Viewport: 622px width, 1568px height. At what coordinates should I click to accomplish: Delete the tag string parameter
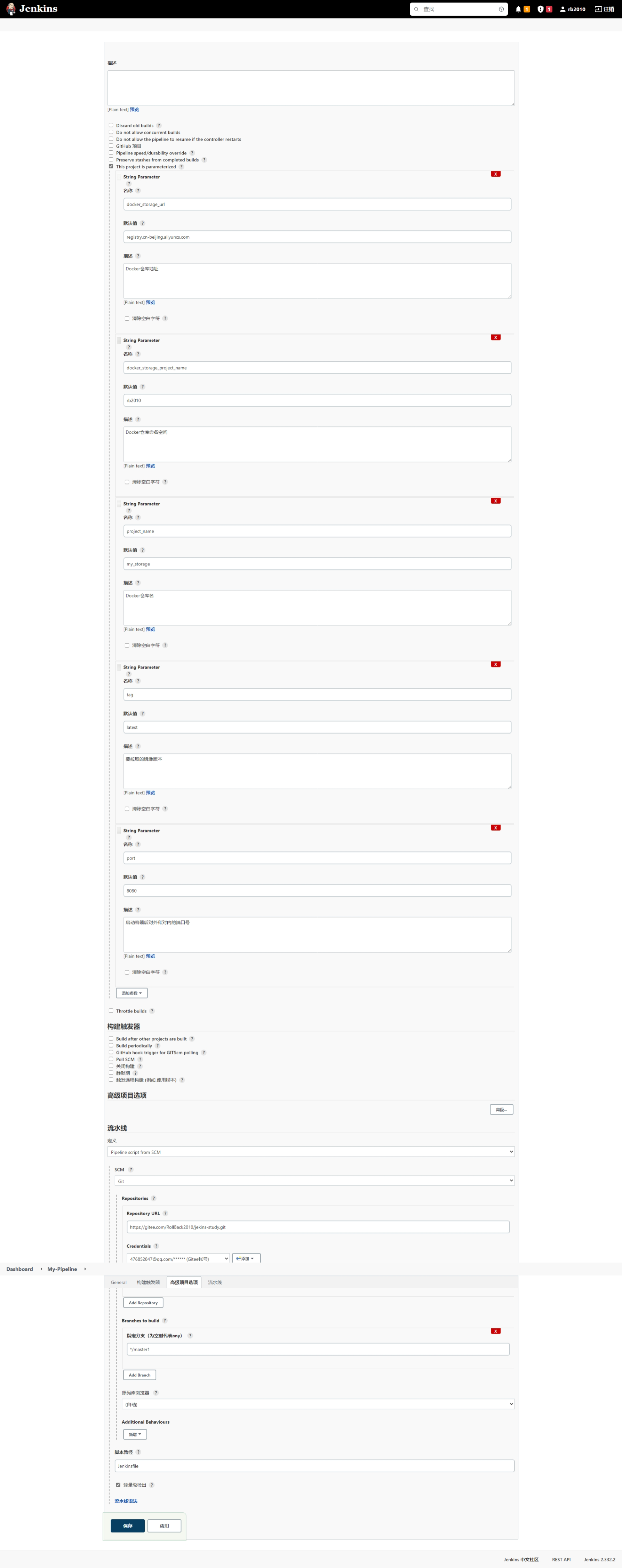[x=495, y=664]
